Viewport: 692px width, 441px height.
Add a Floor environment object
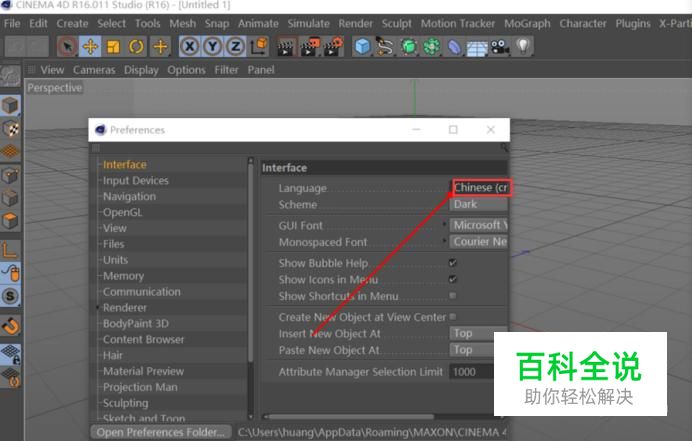(478, 47)
